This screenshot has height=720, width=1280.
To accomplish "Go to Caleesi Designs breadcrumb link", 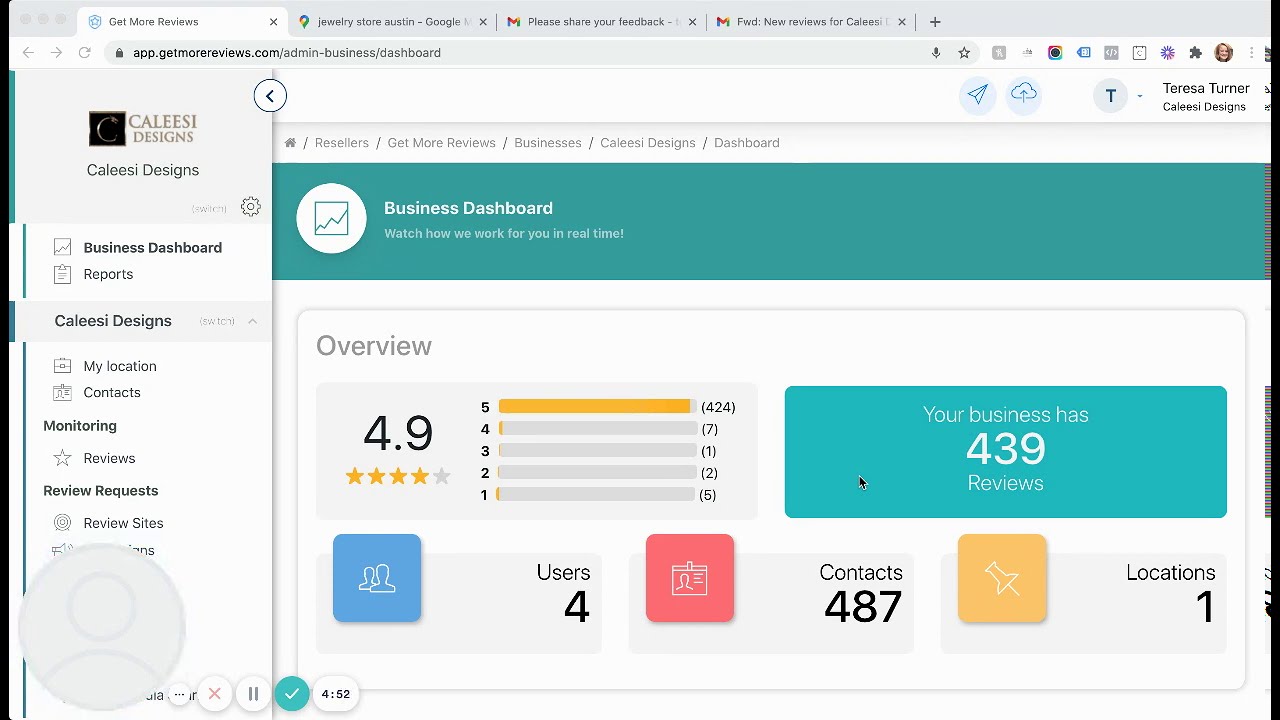I will [648, 143].
